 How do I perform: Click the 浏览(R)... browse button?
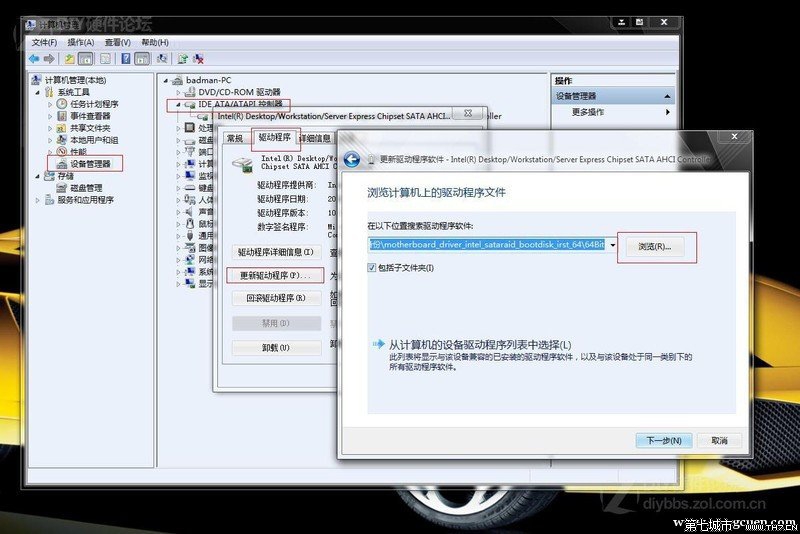(655, 247)
